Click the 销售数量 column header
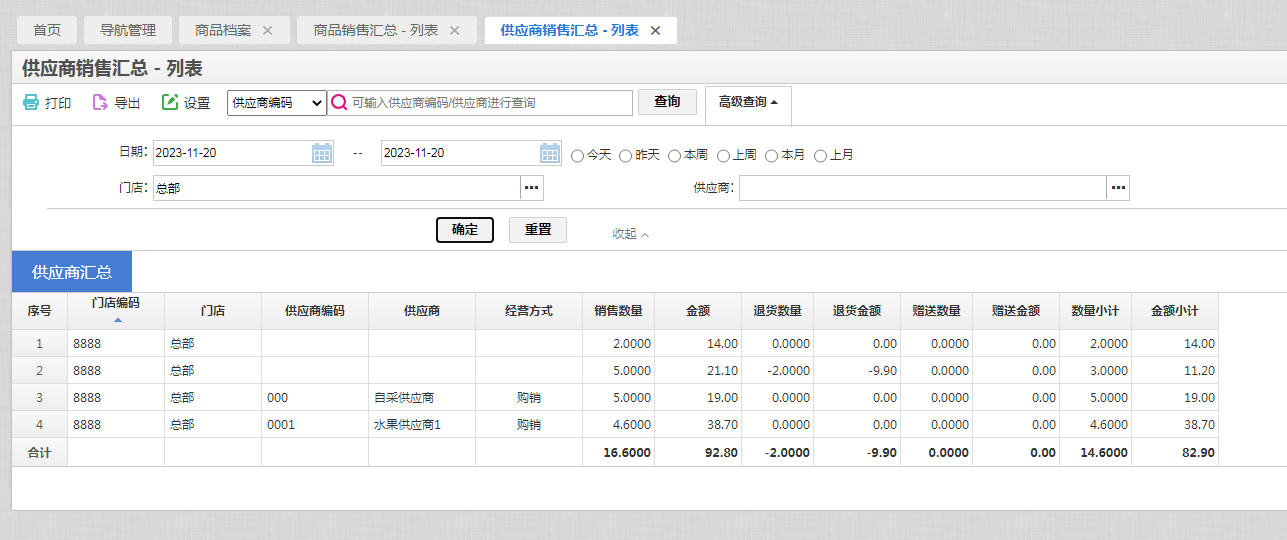The image size is (1287, 540). pos(619,311)
